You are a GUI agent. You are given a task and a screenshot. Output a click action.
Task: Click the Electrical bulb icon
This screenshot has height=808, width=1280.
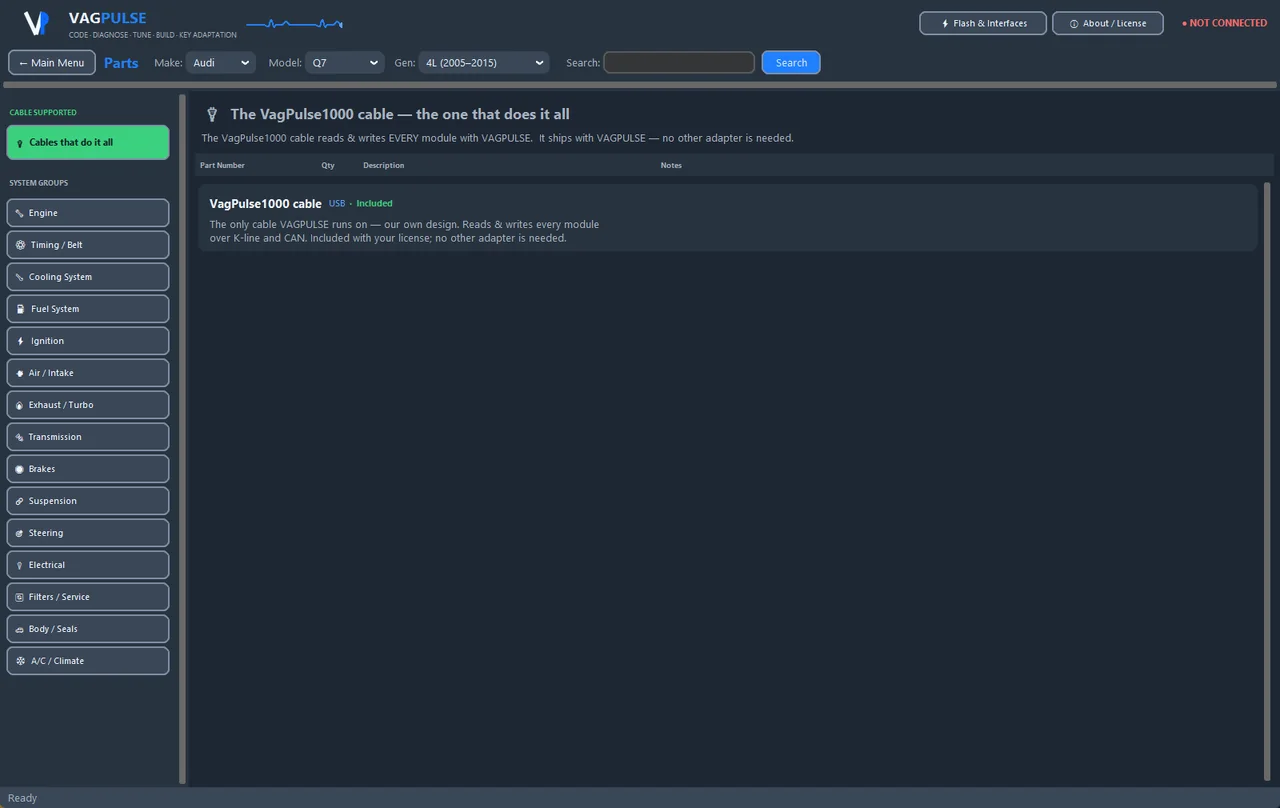tap(20, 565)
